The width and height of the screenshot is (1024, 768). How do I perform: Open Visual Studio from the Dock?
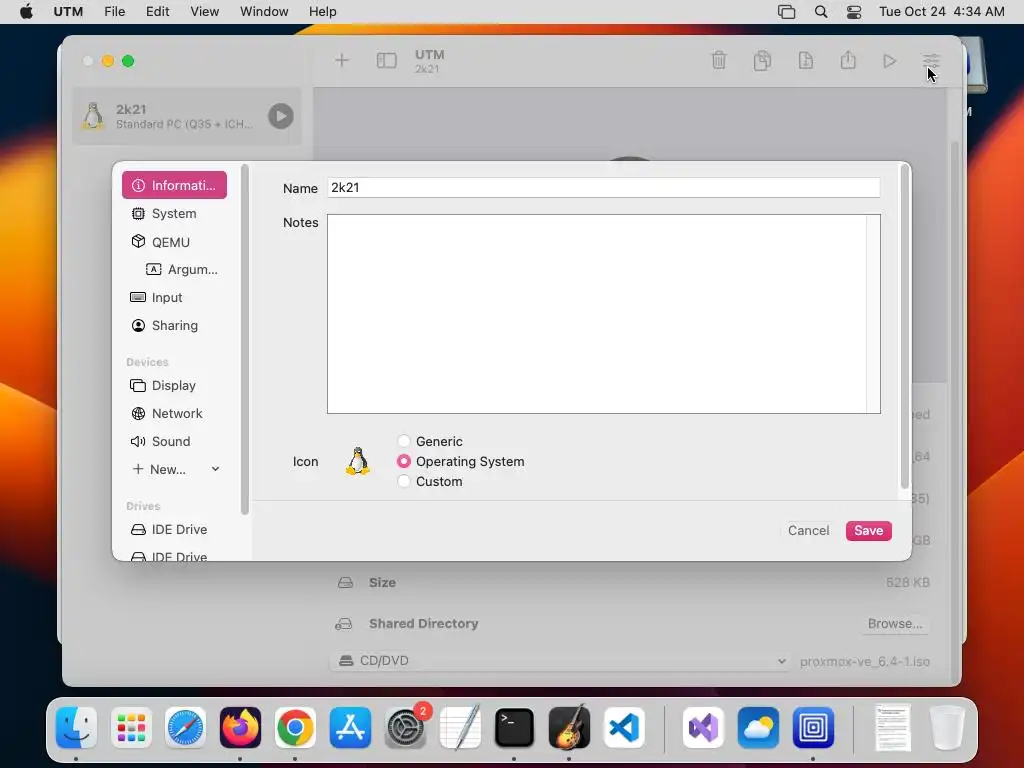pos(703,728)
